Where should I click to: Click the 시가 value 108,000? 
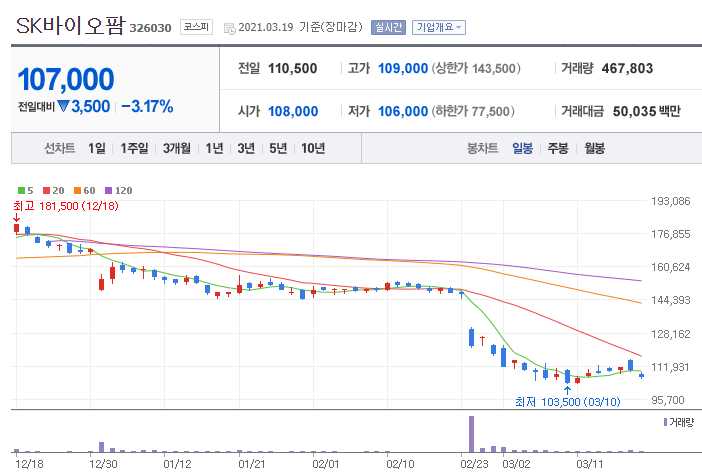(x=293, y=111)
